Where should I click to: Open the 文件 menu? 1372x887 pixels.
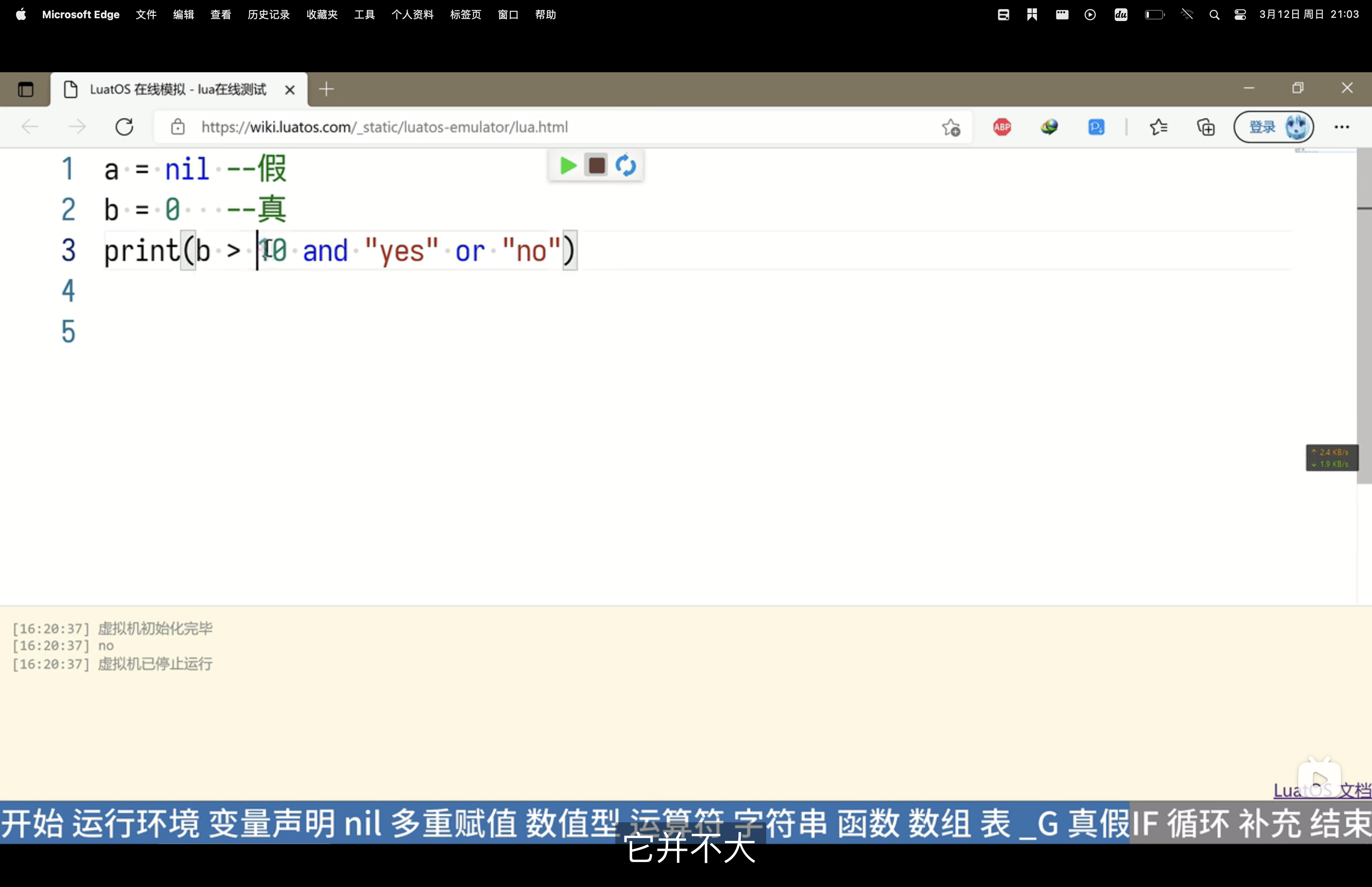[x=146, y=14]
